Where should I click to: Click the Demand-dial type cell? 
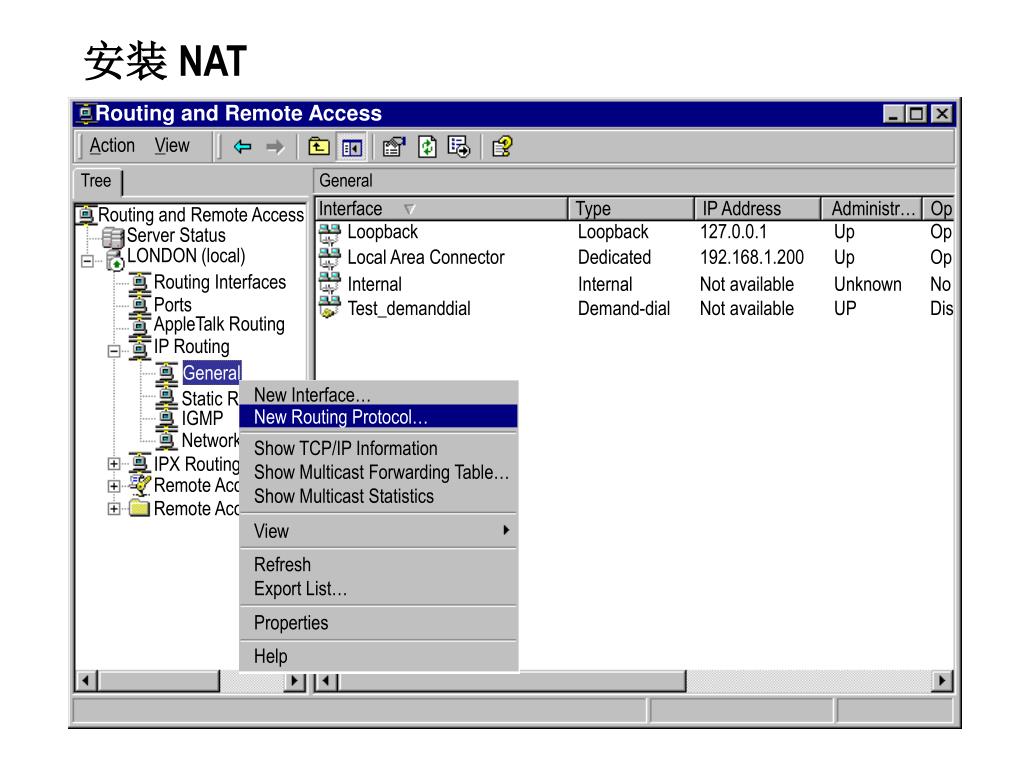pyautogui.click(x=624, y=308)
